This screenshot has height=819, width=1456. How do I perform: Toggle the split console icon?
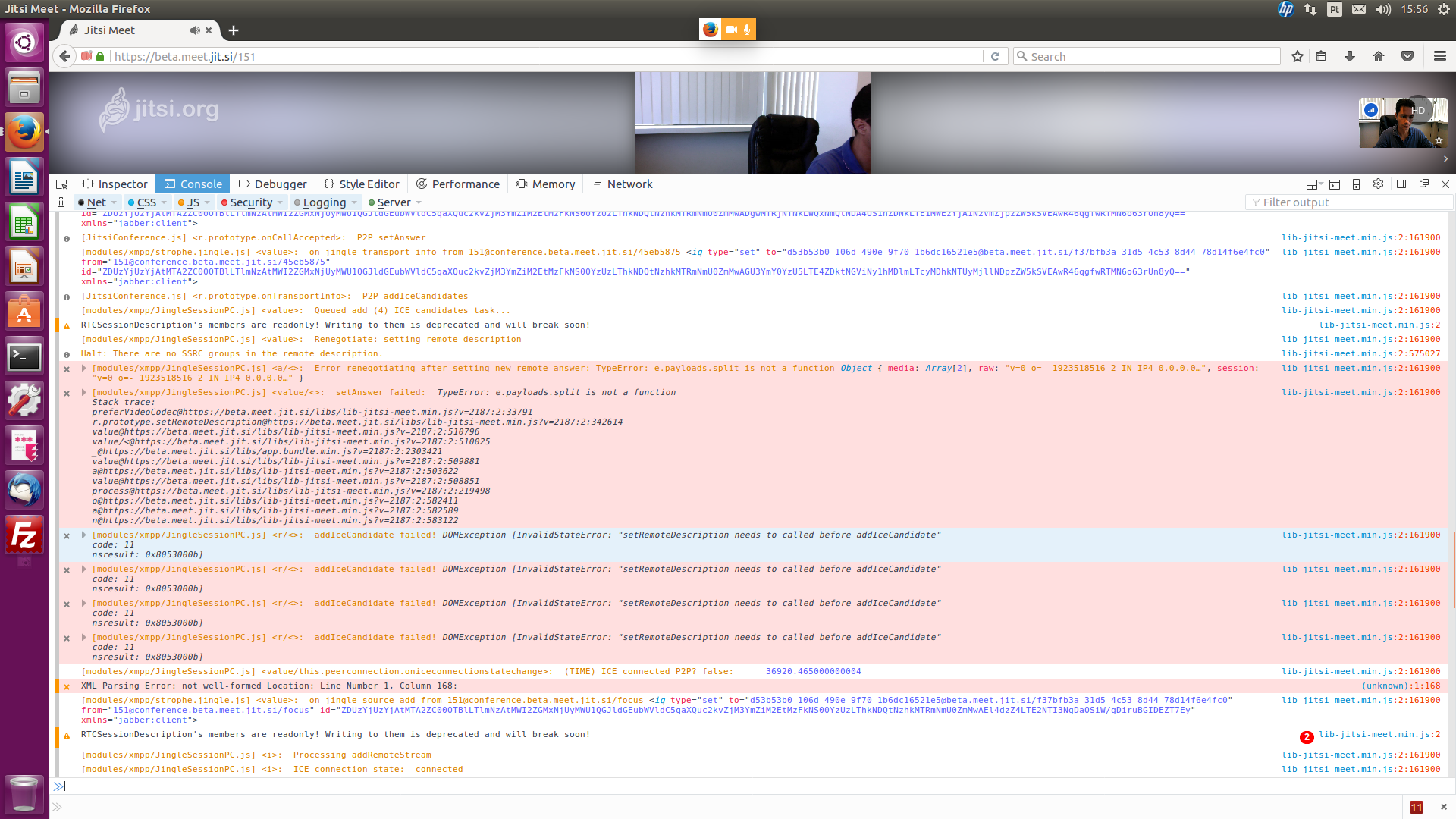tap(1335, 184)
